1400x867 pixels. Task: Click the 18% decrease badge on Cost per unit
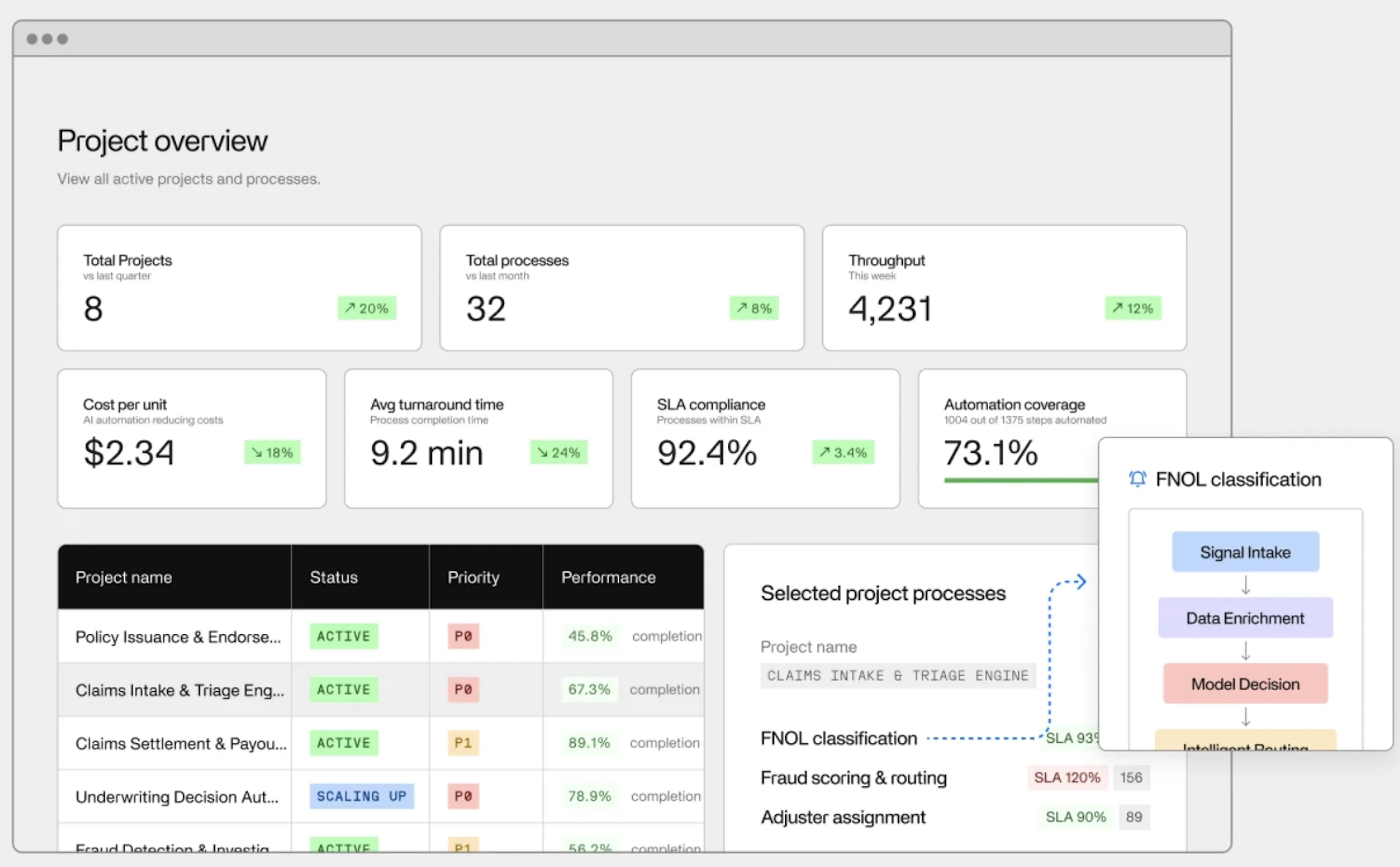tap(272, 452)
